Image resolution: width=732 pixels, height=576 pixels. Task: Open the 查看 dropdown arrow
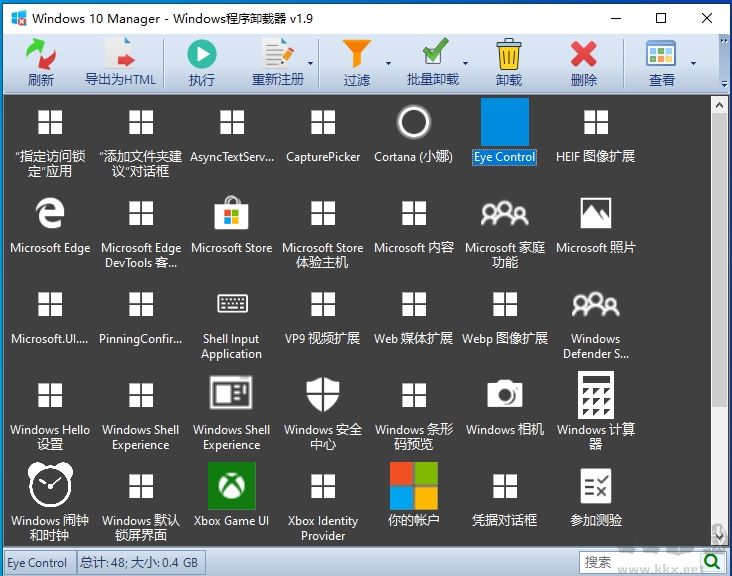coord(693,63)
